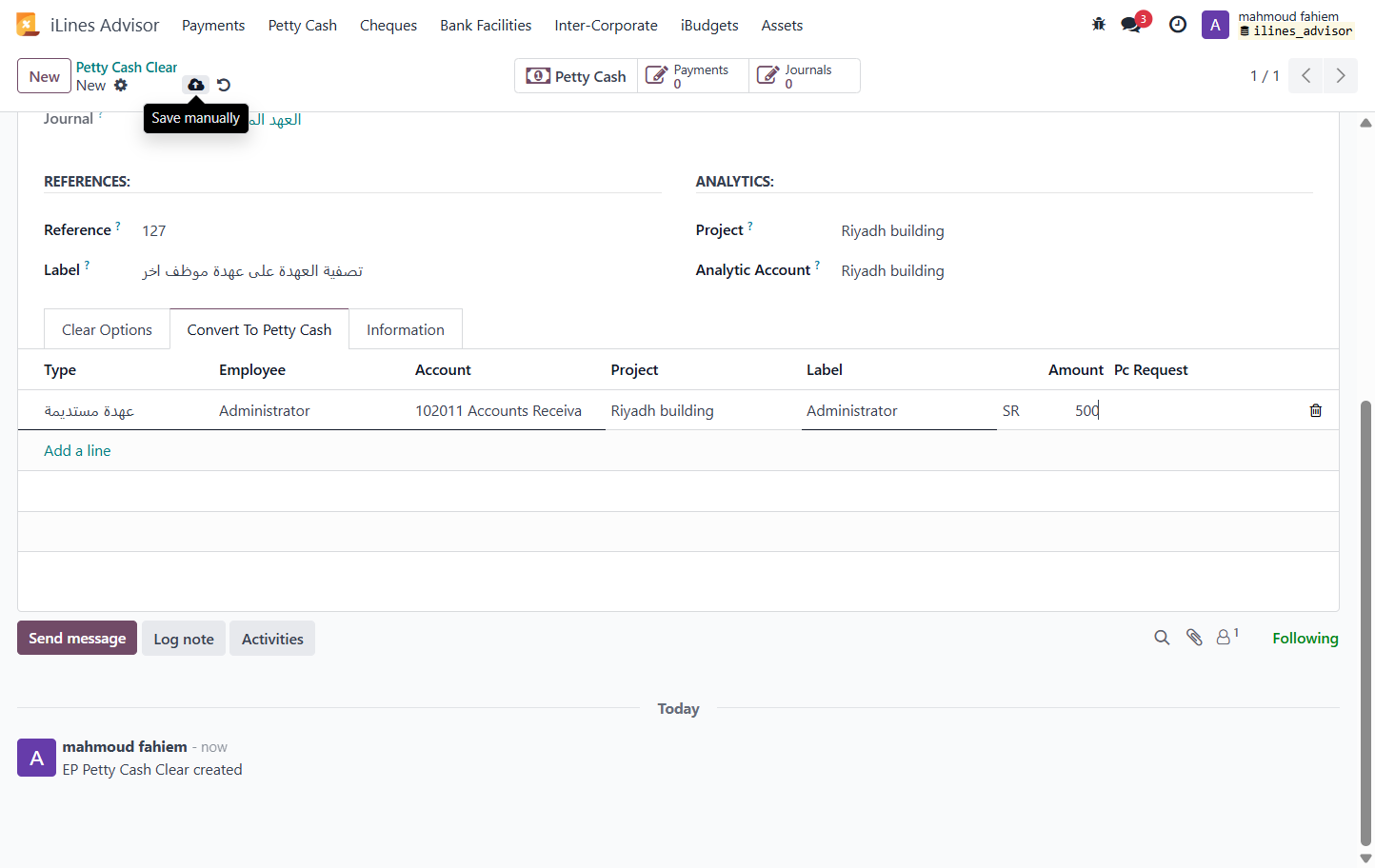This screenshot has height=868, width=1375.
Task: Open the Bank Facilities menu
Action: point(486,26)
